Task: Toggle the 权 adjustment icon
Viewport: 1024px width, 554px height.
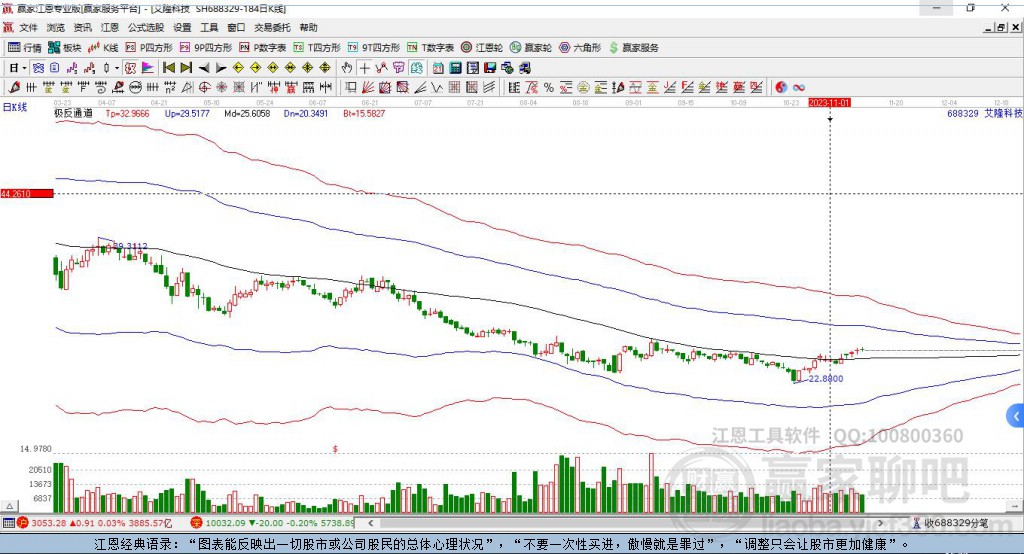Action: [x=130, y=68]
